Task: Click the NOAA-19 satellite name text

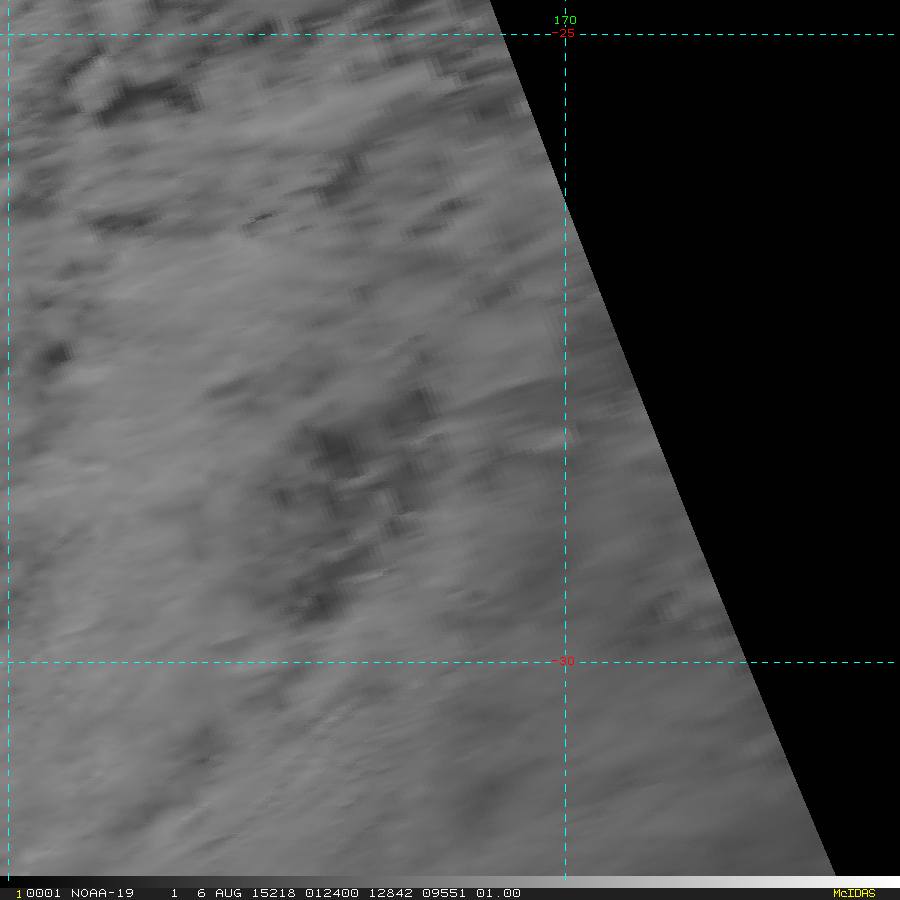Action: [x=102, y=893]
